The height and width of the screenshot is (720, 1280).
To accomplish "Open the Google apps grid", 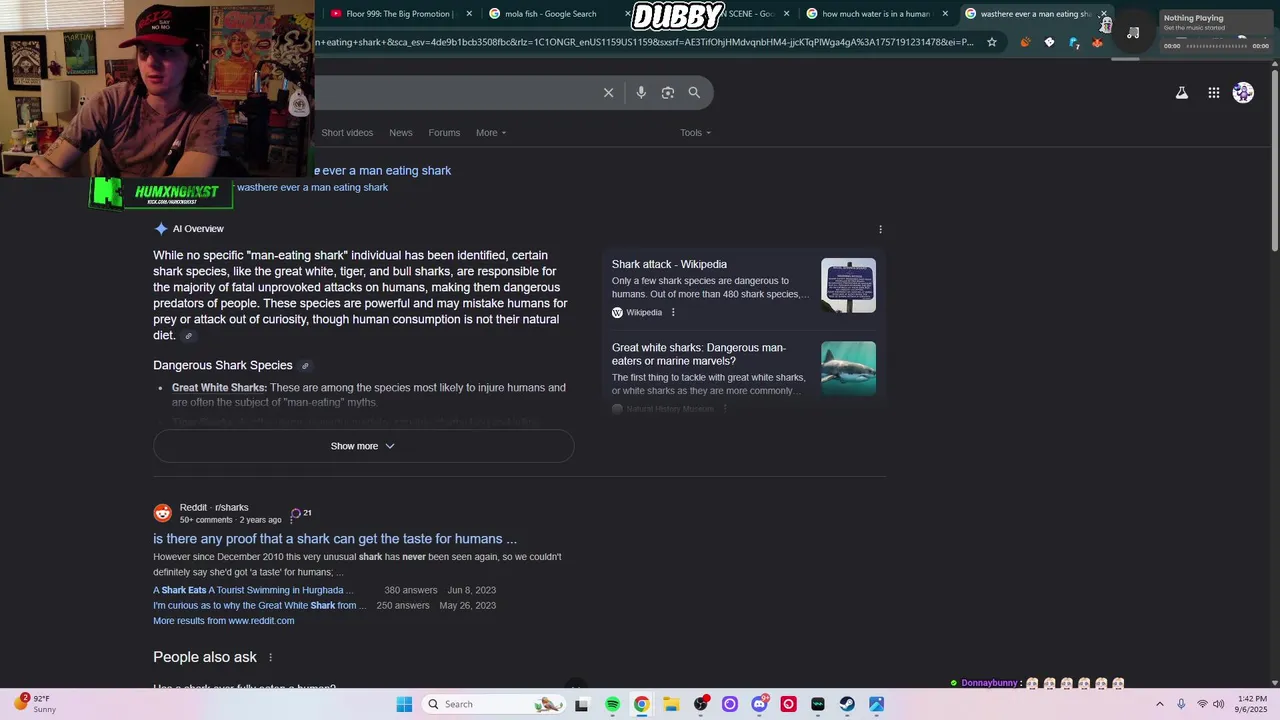I will point(1213,93).
